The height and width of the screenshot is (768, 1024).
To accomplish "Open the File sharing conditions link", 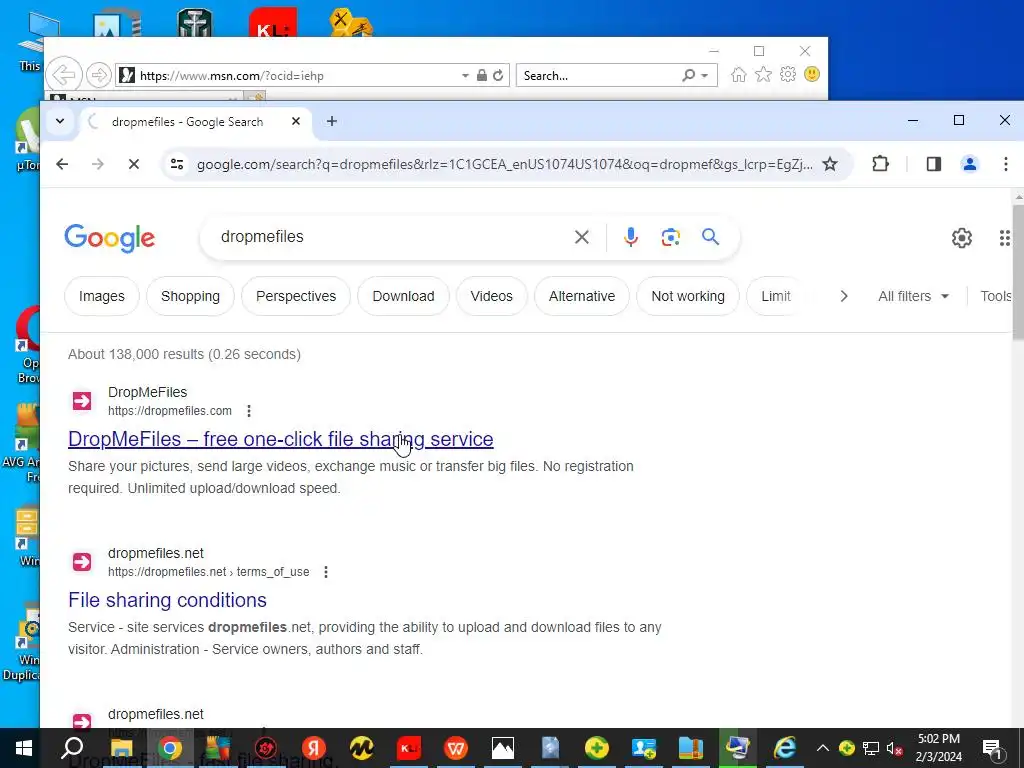I will tap(167, 600).
